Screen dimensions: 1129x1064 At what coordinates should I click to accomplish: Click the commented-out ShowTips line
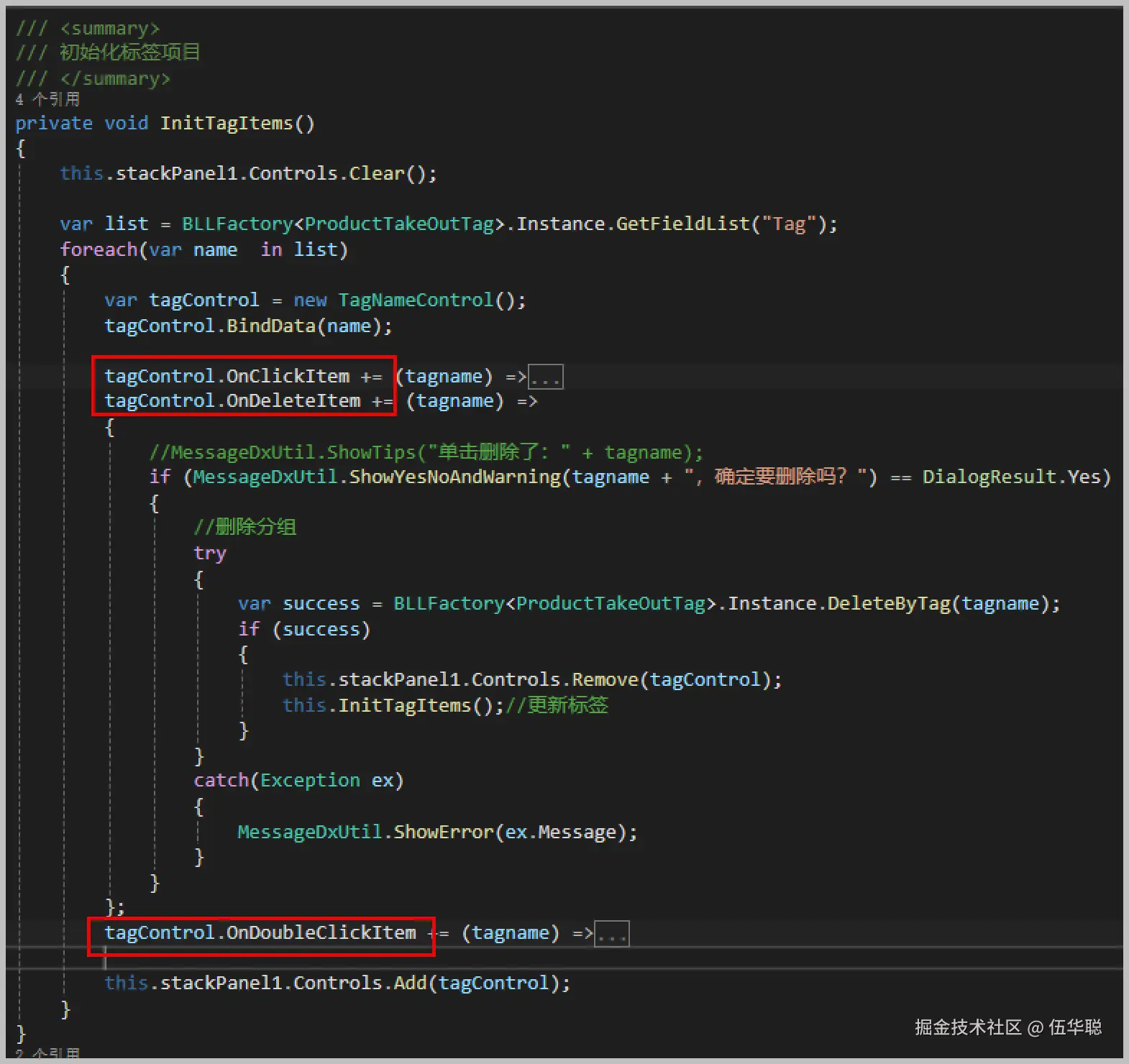coord(426,452)
